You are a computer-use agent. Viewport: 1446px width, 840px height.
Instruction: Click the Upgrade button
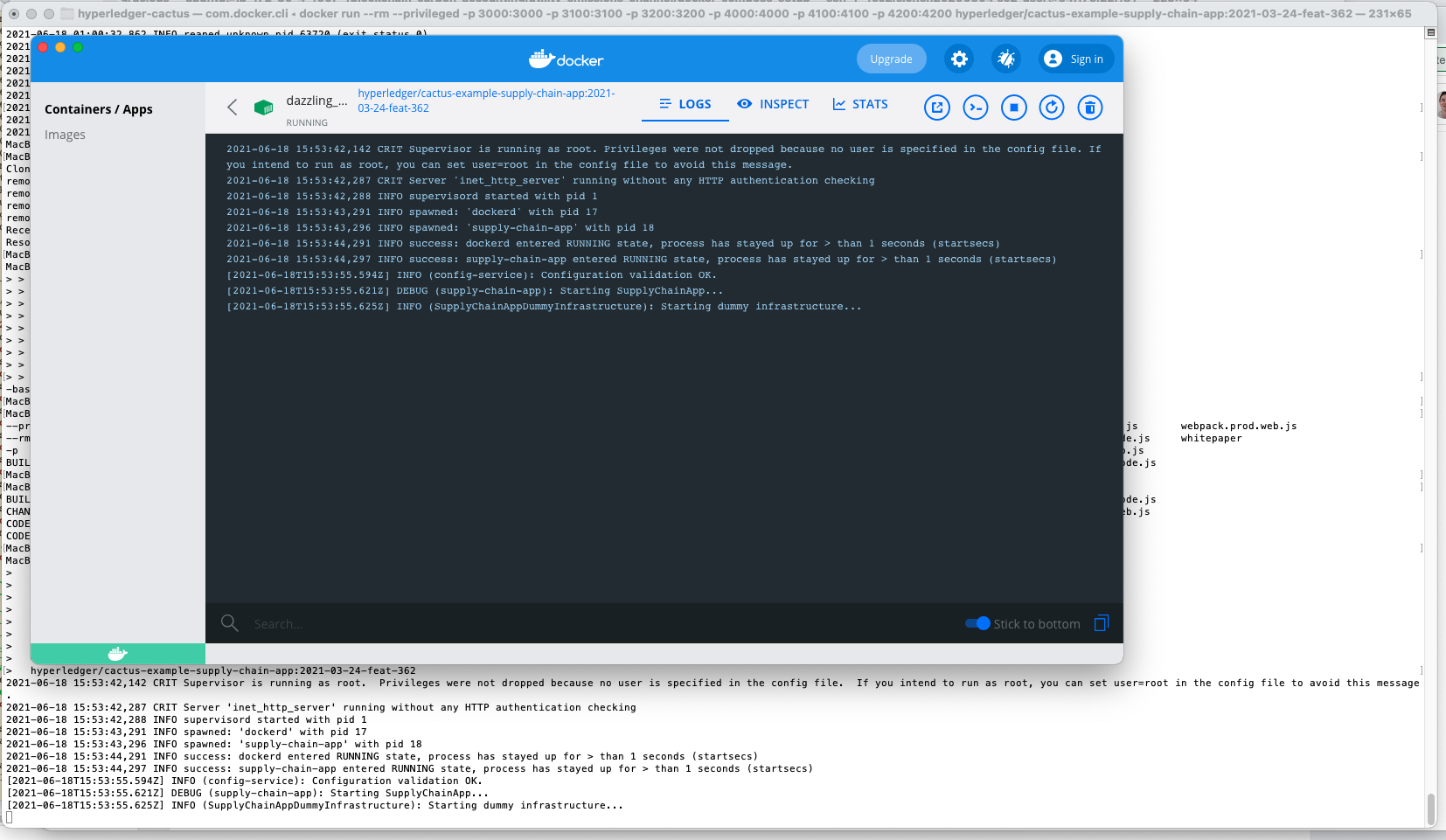[890, 59]
